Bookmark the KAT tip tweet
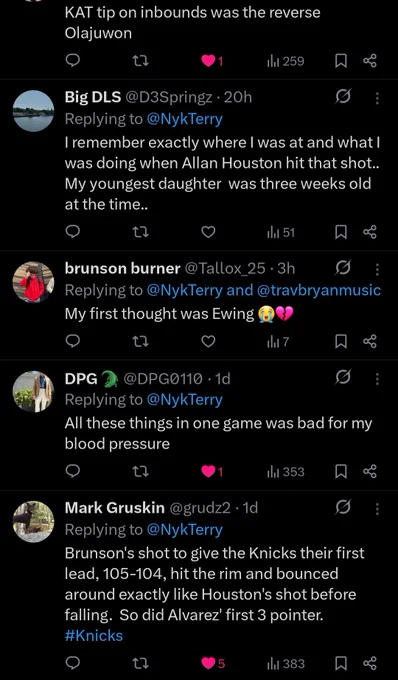Image resolution: width=398 pixels, height=680 pixels. point(341,62)
